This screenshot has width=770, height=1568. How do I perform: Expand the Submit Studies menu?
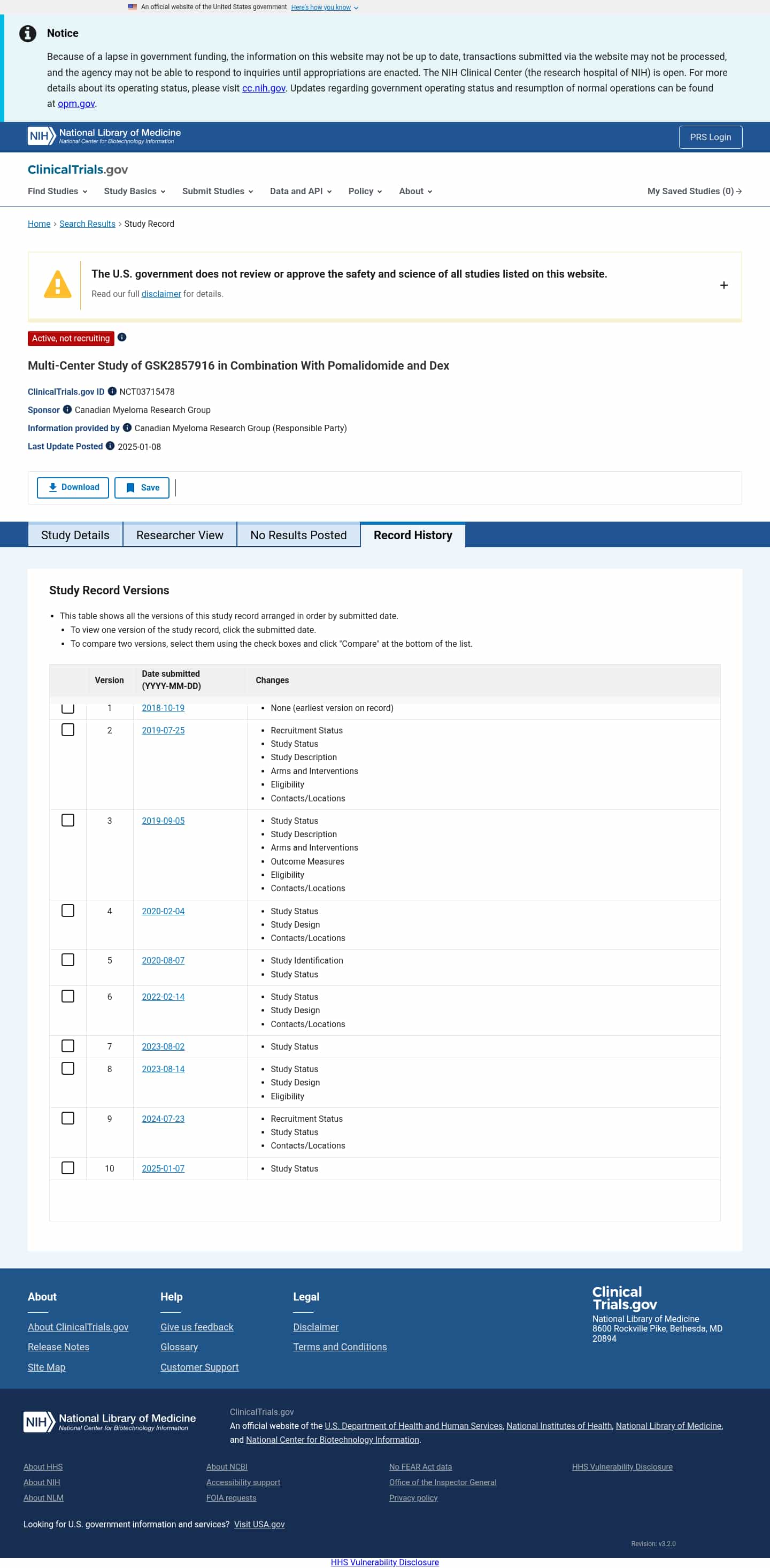pos(218,191)
